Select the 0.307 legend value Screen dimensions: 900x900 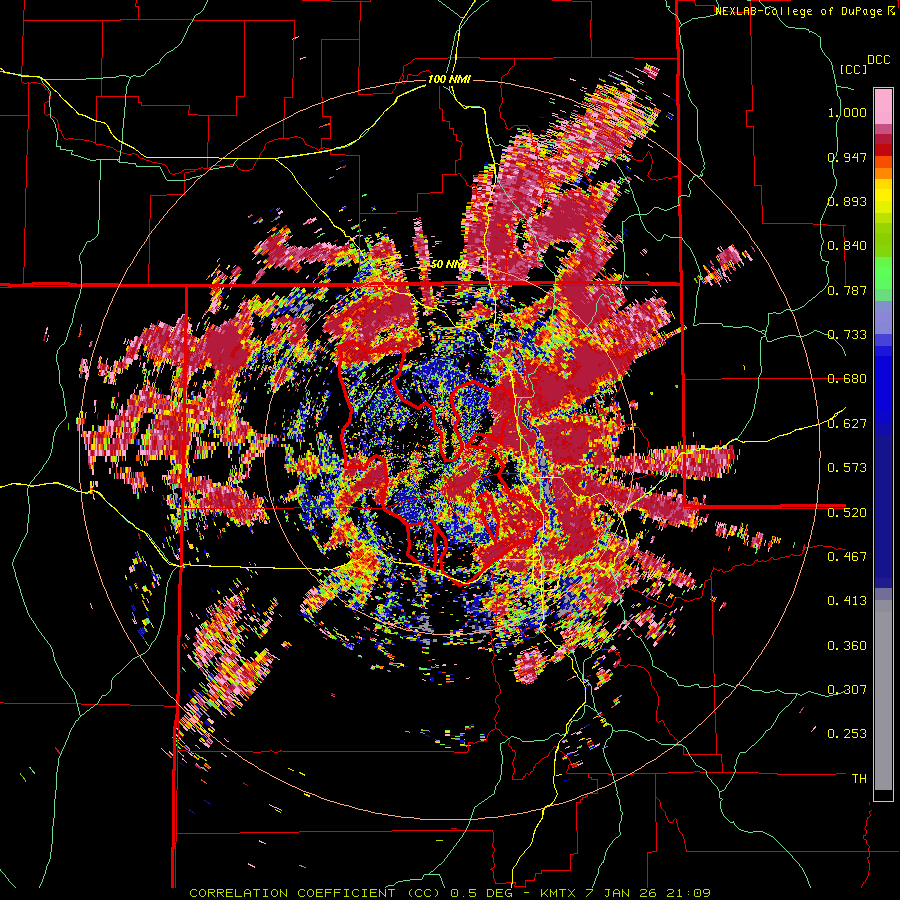(847, 689)
